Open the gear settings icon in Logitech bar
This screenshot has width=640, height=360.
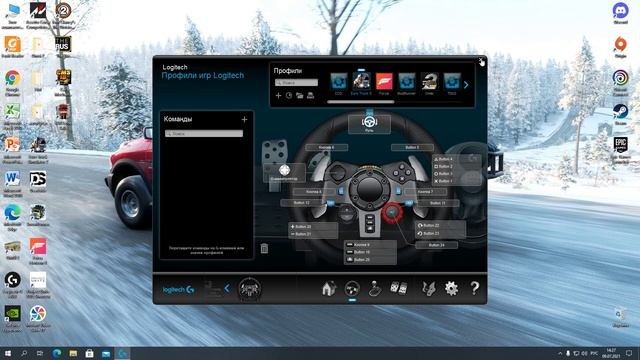pos(451,289)
